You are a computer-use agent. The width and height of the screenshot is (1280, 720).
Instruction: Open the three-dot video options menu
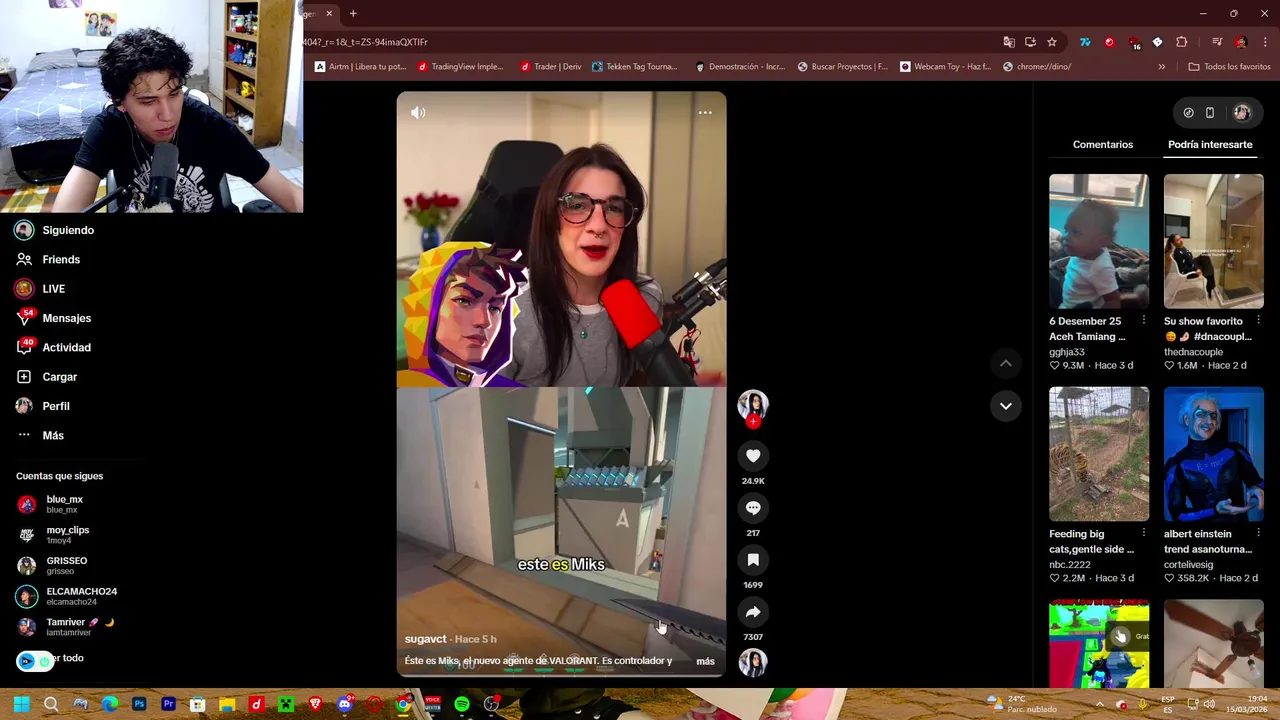[705, 113]
